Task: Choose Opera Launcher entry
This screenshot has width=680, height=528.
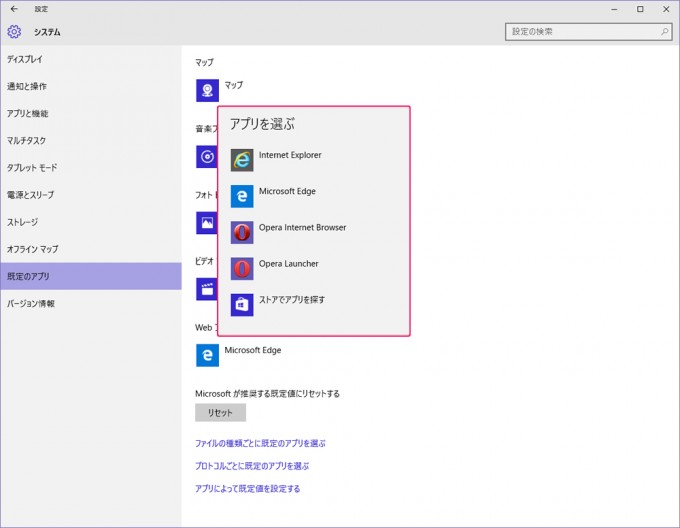Action: [x=313, y=269]
